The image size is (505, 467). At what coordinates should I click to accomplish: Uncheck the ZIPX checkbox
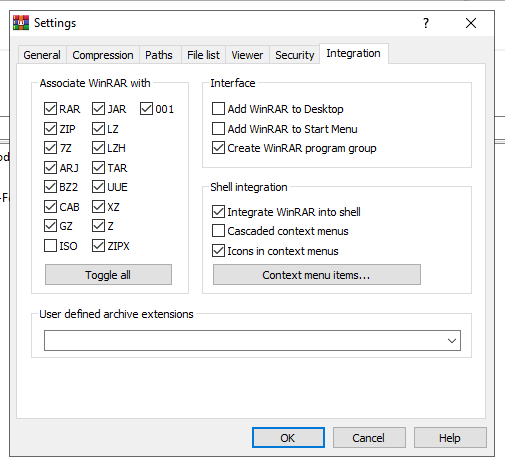pyautogui.click(x=98, y=246)
